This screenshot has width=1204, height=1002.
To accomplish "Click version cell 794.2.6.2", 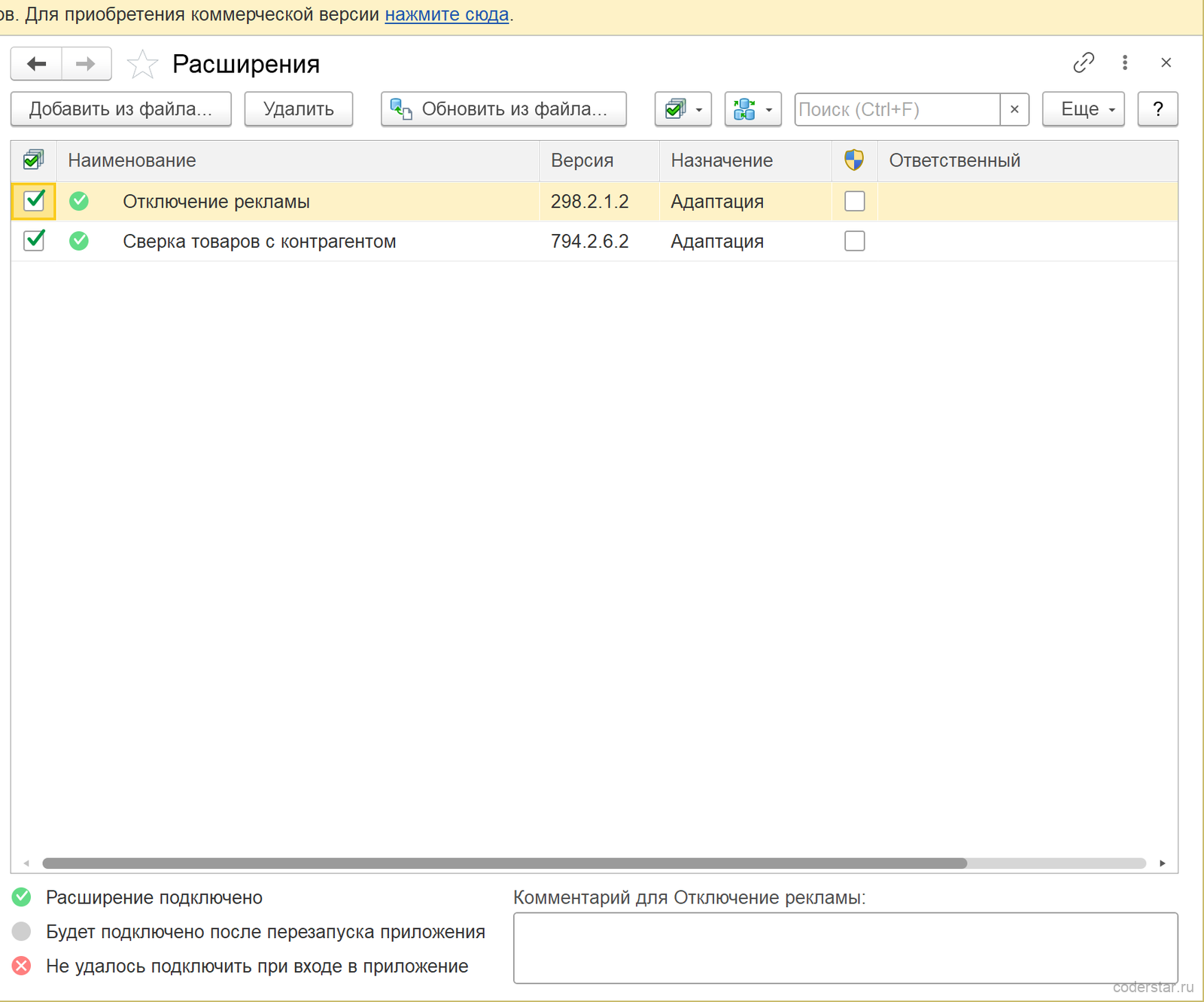I will click(590, 242).
